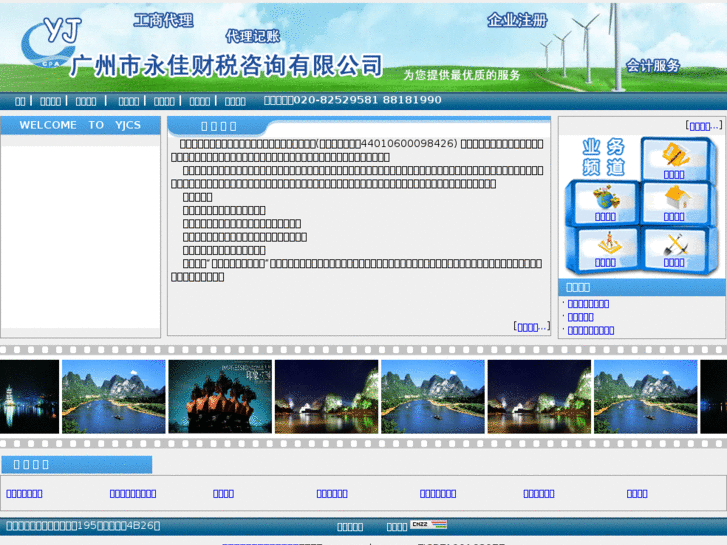Click the 工商代理 banner text
This screenshot has height=545, width=727.
coord(163,20)
